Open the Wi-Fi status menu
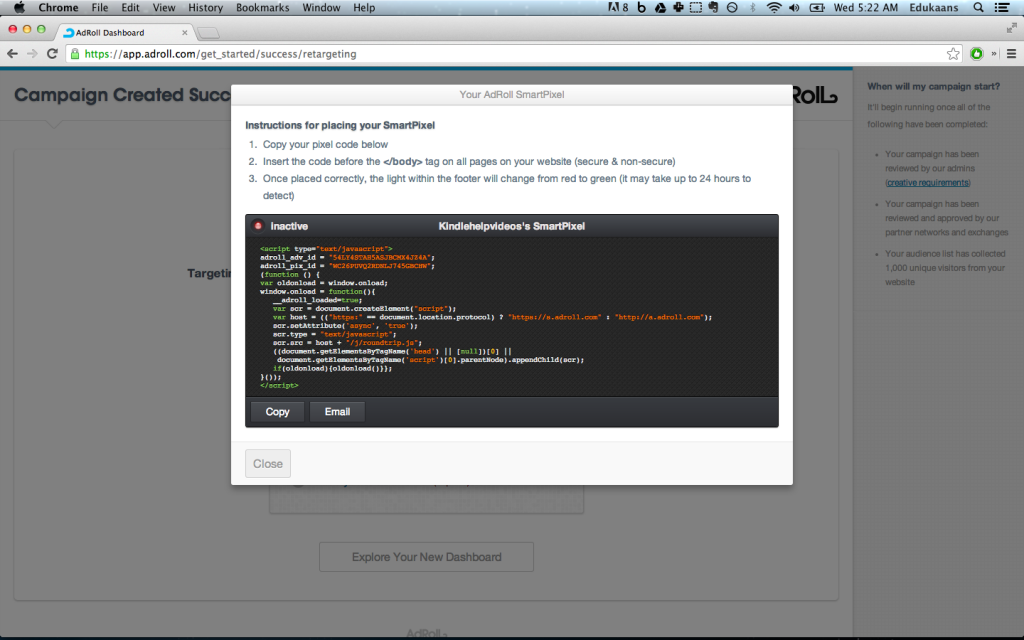 tap(774, 8)
